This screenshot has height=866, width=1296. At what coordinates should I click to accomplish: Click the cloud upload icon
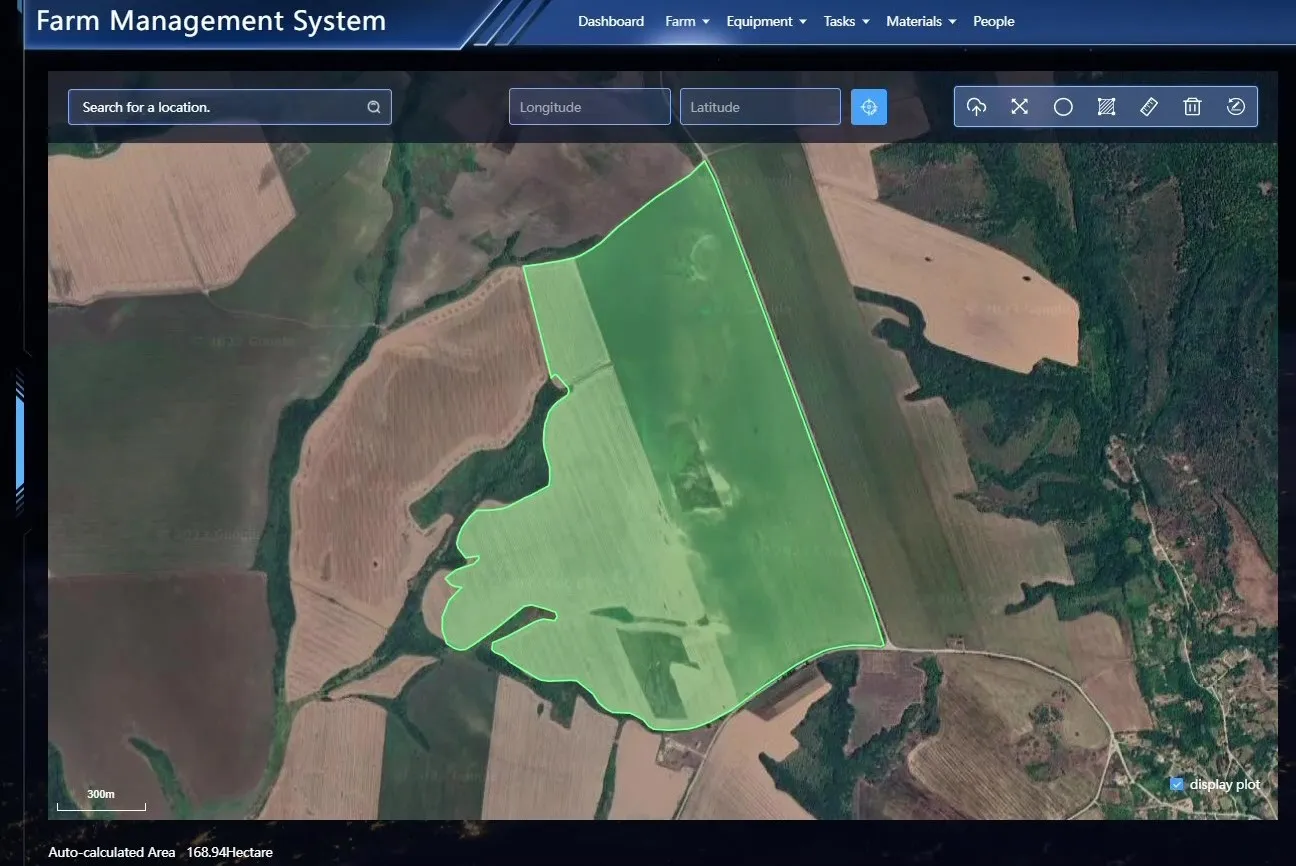tap(977, 107)
